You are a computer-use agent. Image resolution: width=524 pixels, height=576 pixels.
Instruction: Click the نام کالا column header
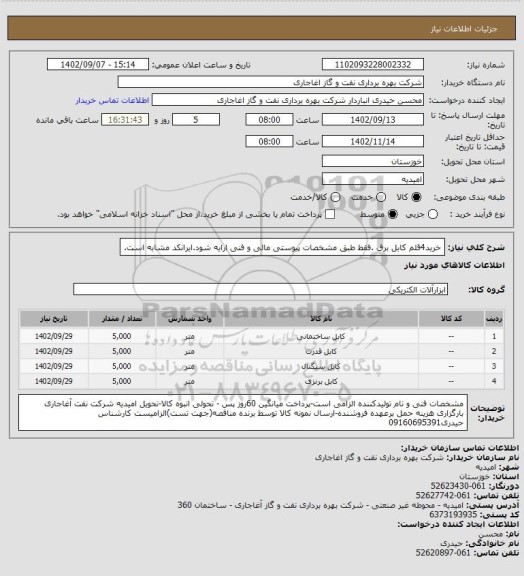point(321,319)
